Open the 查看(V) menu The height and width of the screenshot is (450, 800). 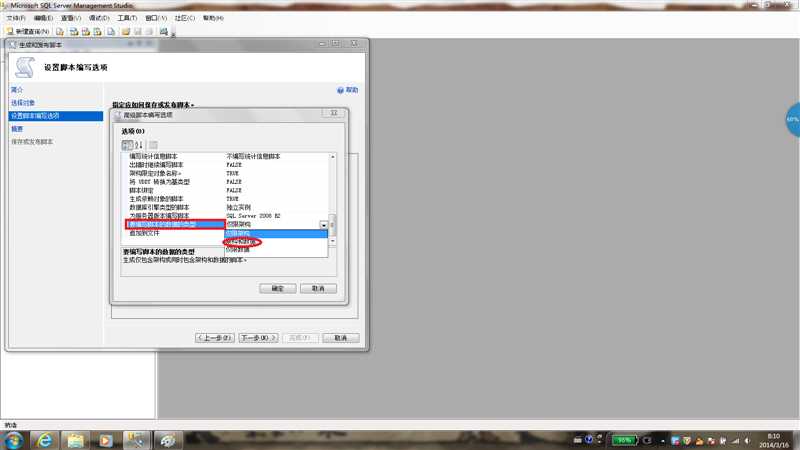(71, 18)
